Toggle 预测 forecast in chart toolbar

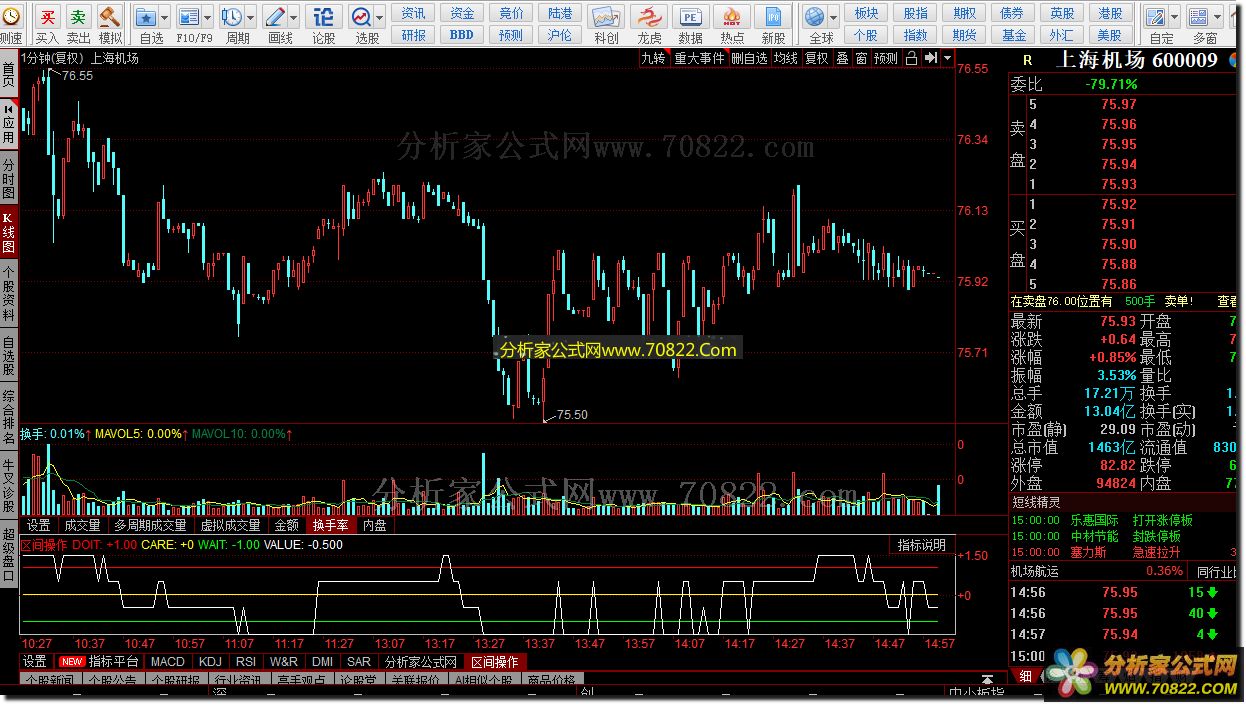coord(886,58)
